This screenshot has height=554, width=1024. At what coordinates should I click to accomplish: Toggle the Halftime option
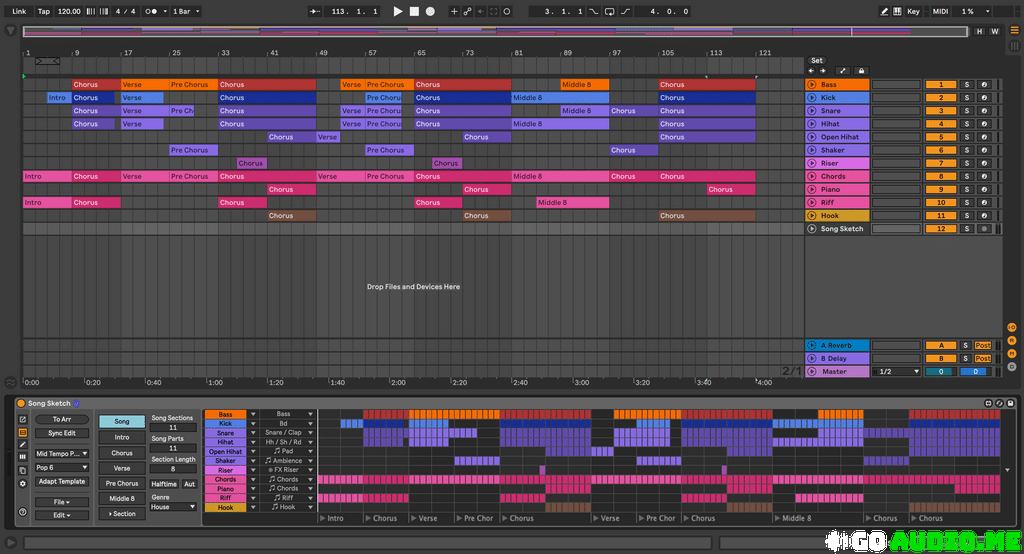pos(164,484)
